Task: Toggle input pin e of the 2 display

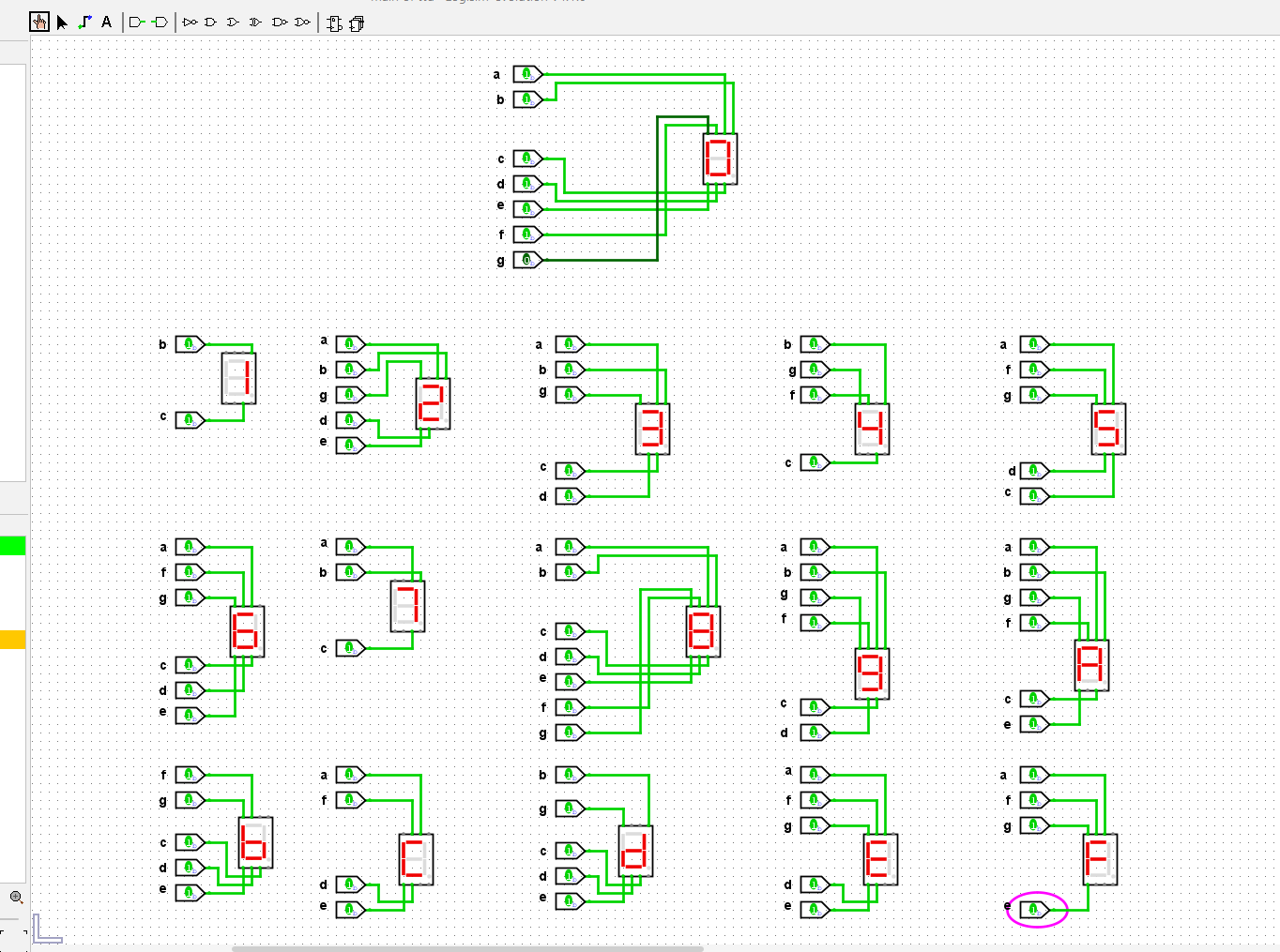Action: click(350, 446)
